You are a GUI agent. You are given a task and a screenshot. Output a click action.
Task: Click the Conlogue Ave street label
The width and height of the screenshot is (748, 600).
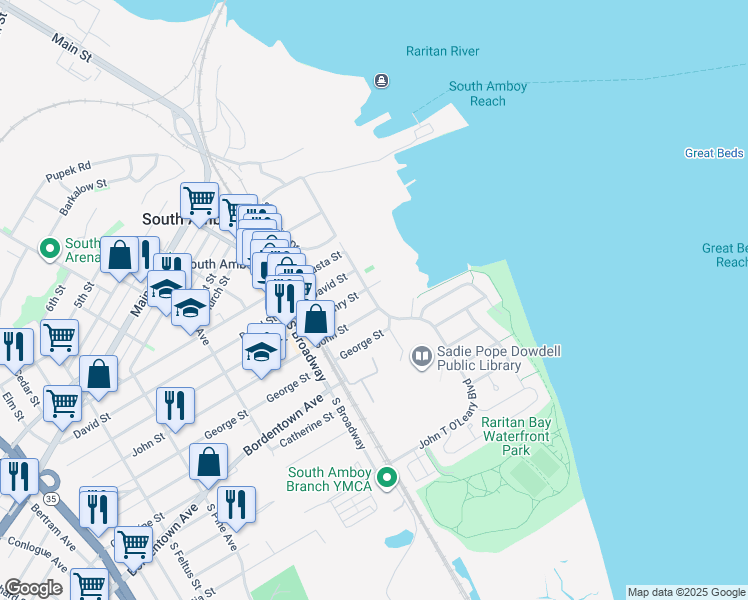38,554
